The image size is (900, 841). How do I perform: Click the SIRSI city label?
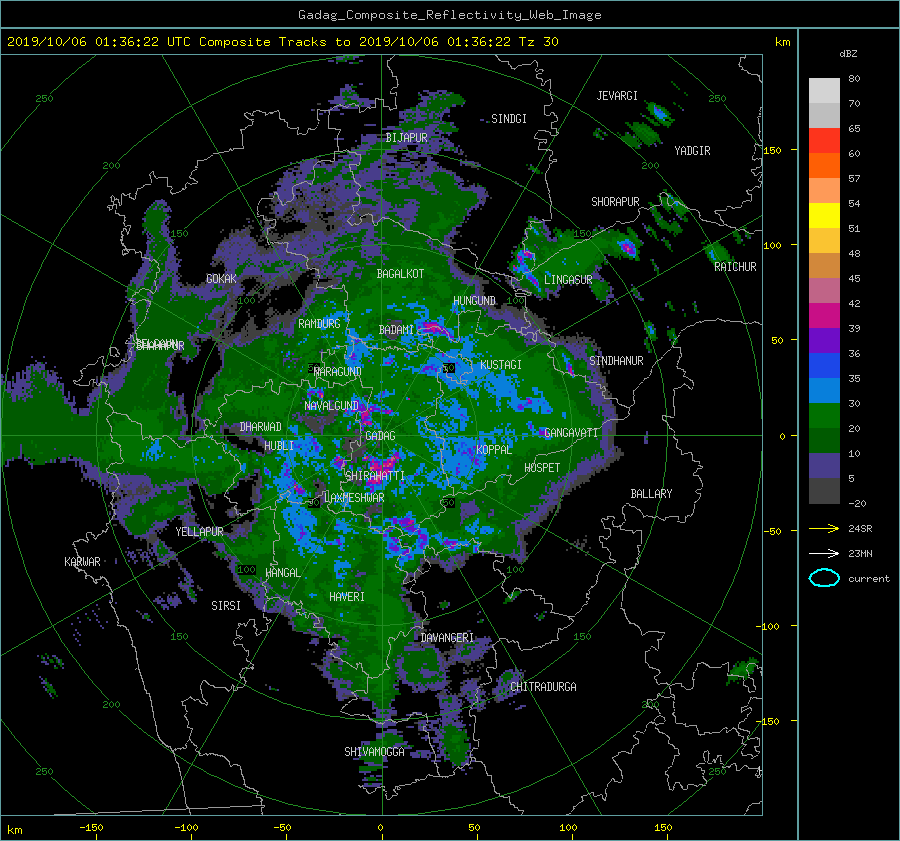coord(226,606)
